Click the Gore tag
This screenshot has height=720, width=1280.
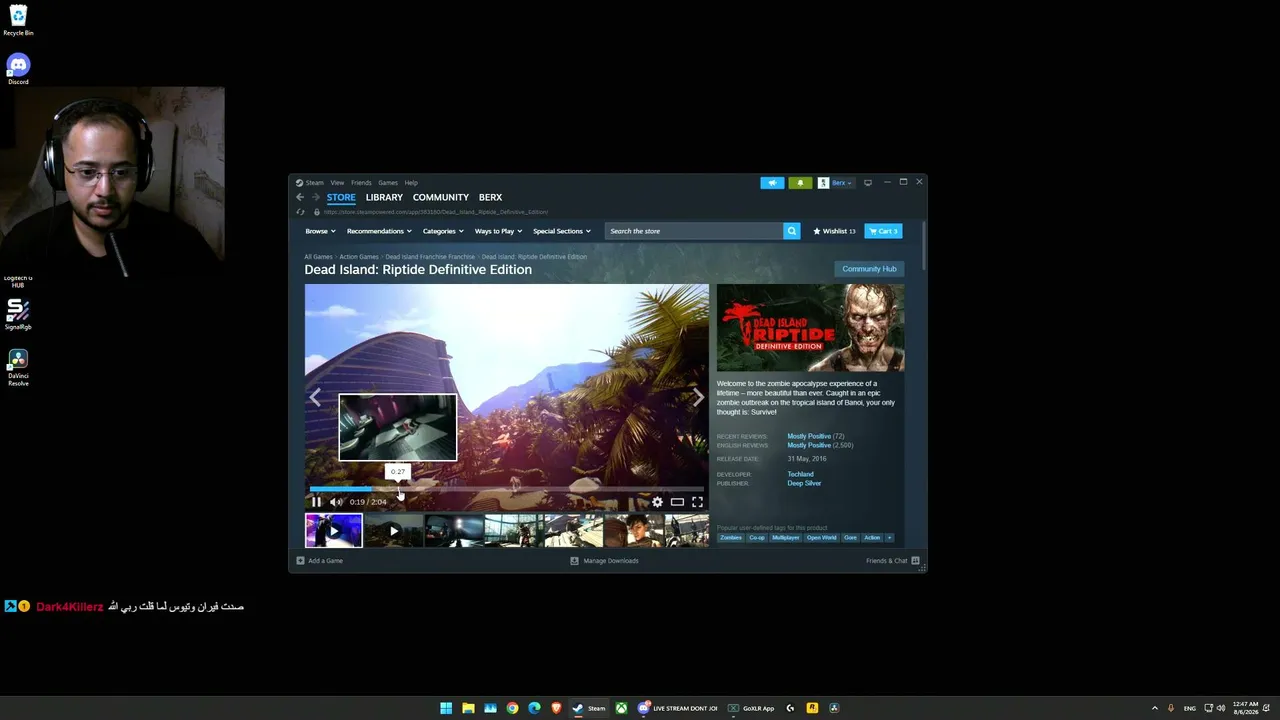coord(850,538)
